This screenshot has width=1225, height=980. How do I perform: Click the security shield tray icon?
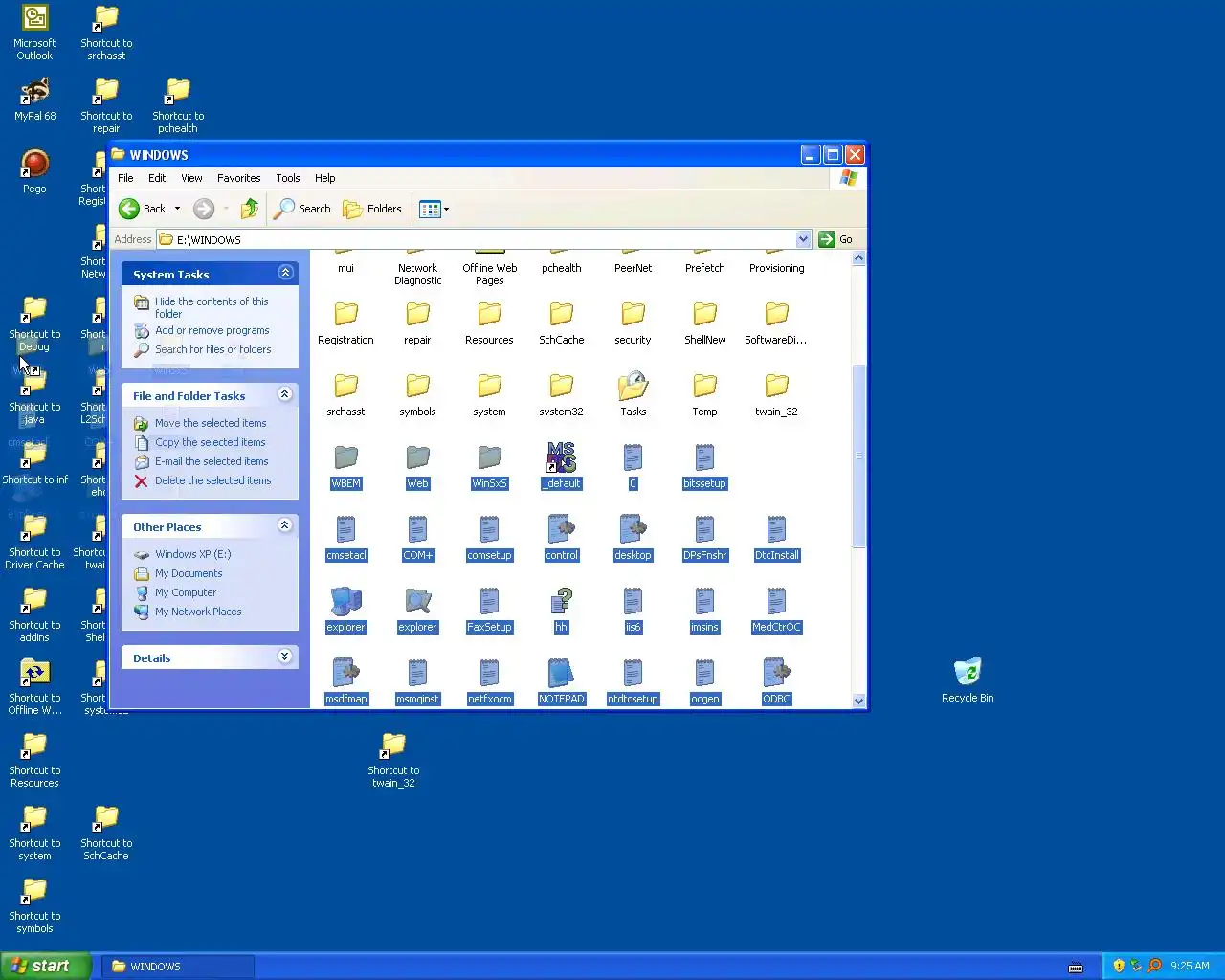pyautogui.click(x=1118, y=966)
